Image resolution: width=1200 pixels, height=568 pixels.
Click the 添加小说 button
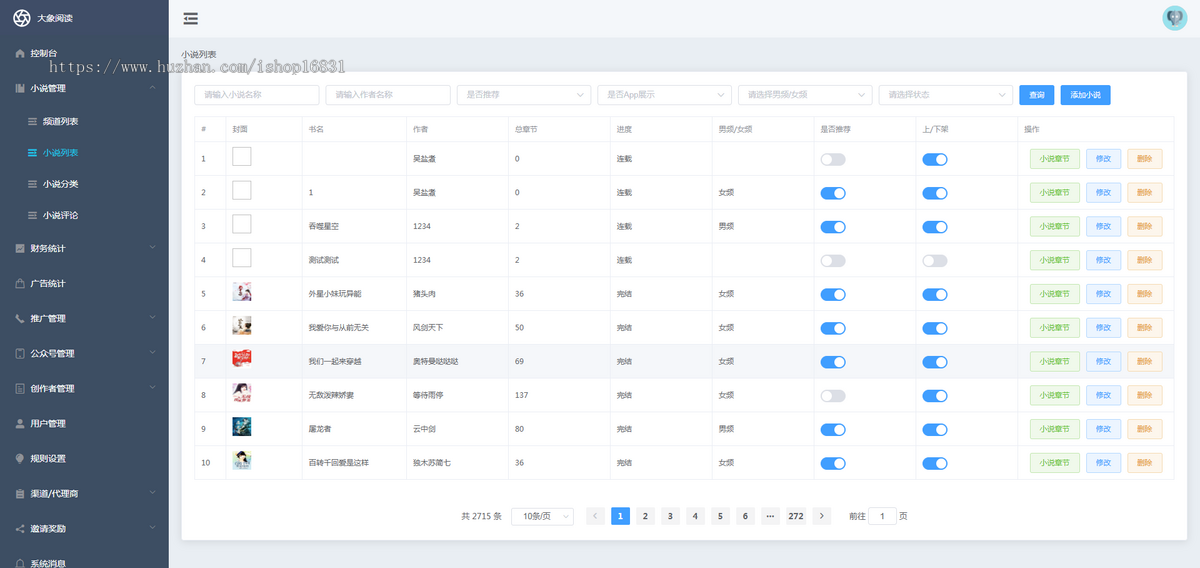coord(1085,95)
